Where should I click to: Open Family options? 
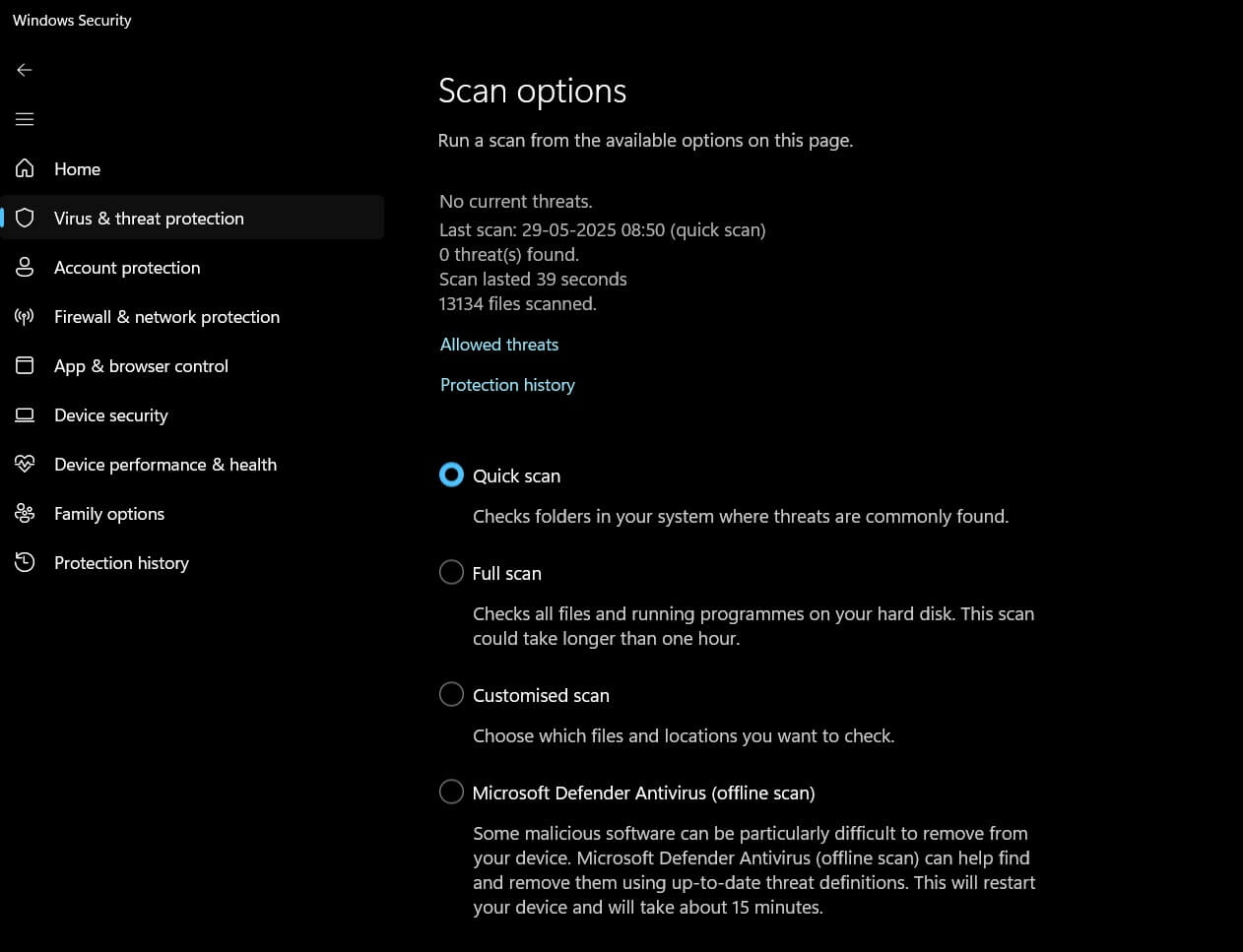pos(108,513)
